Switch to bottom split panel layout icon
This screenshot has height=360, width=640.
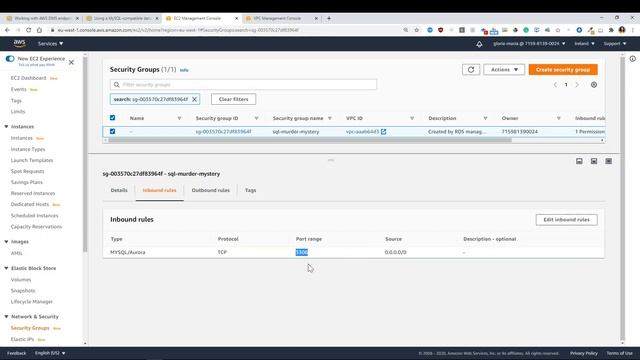coord(579,161)
